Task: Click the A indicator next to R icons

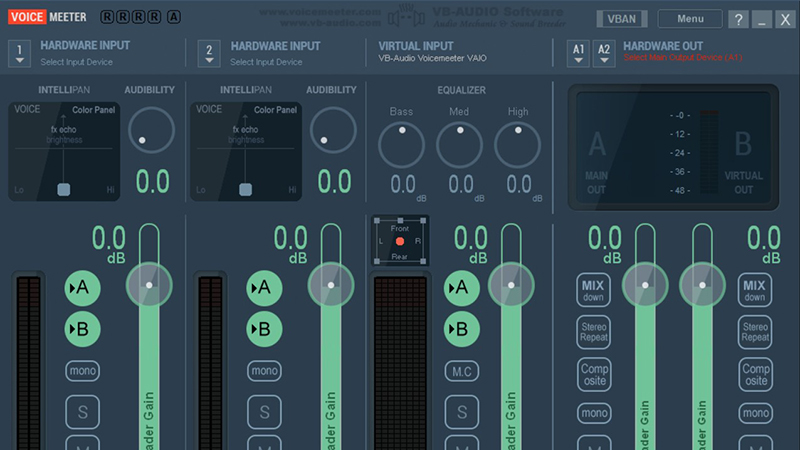Action: (x=173, y=17)
